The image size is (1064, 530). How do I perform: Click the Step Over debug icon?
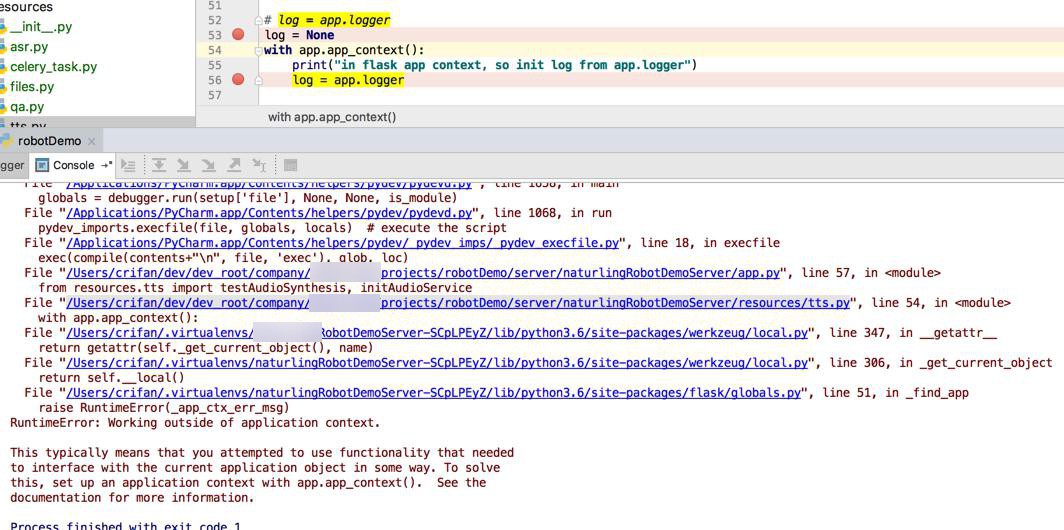[159, 165]
